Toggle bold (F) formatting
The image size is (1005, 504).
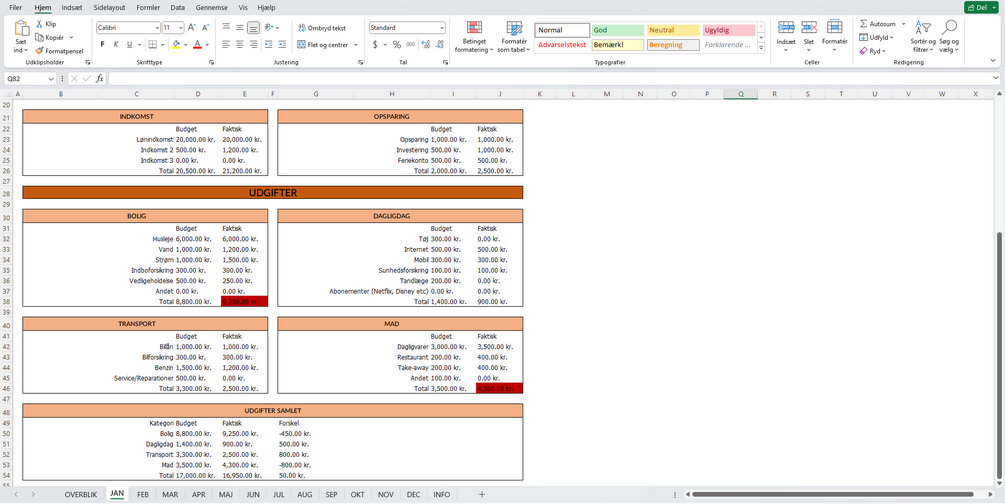click(x=103, y=44)
